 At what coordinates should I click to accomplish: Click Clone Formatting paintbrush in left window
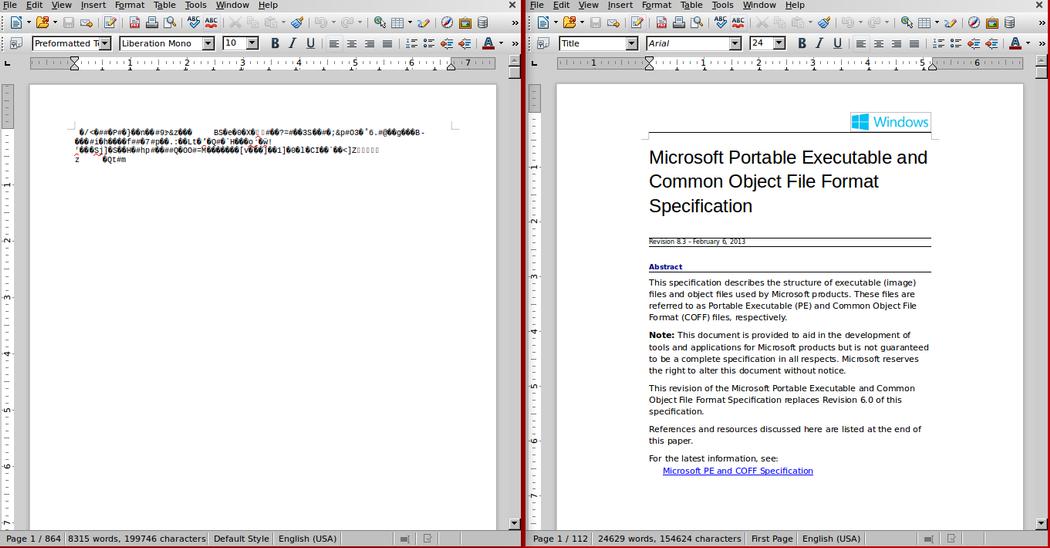tap(297, 23)
